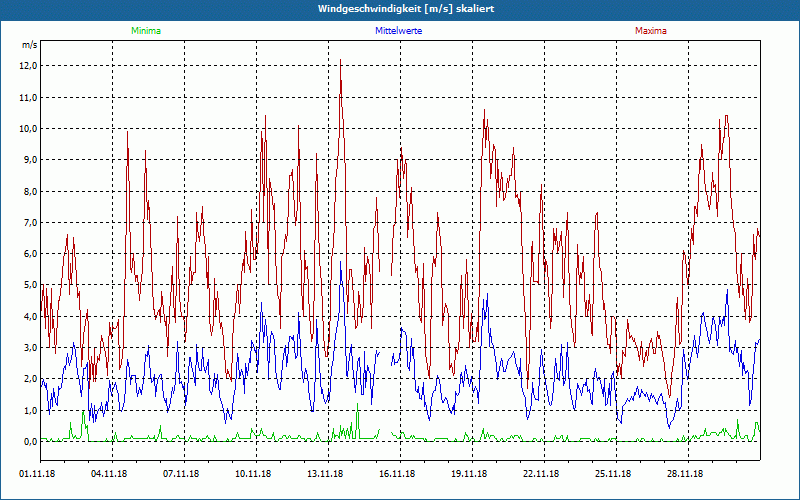Click the 25.11.18 date label
This screenshot has height=500, width=800.
pyautogui.click(x=613, y=473)
